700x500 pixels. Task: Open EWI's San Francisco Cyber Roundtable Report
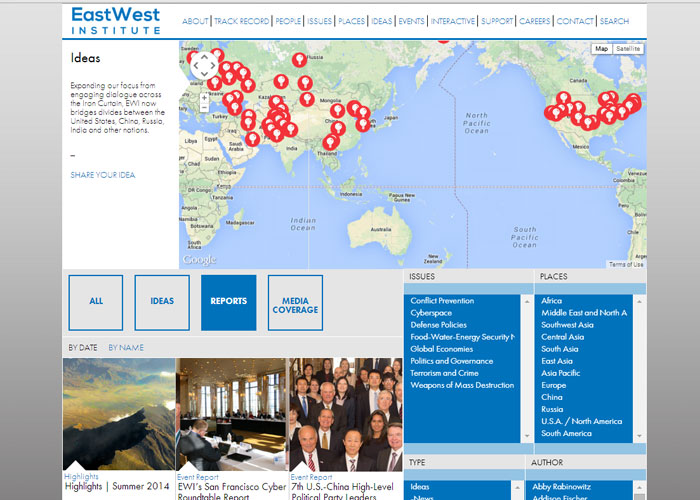(x=231, y=491)
